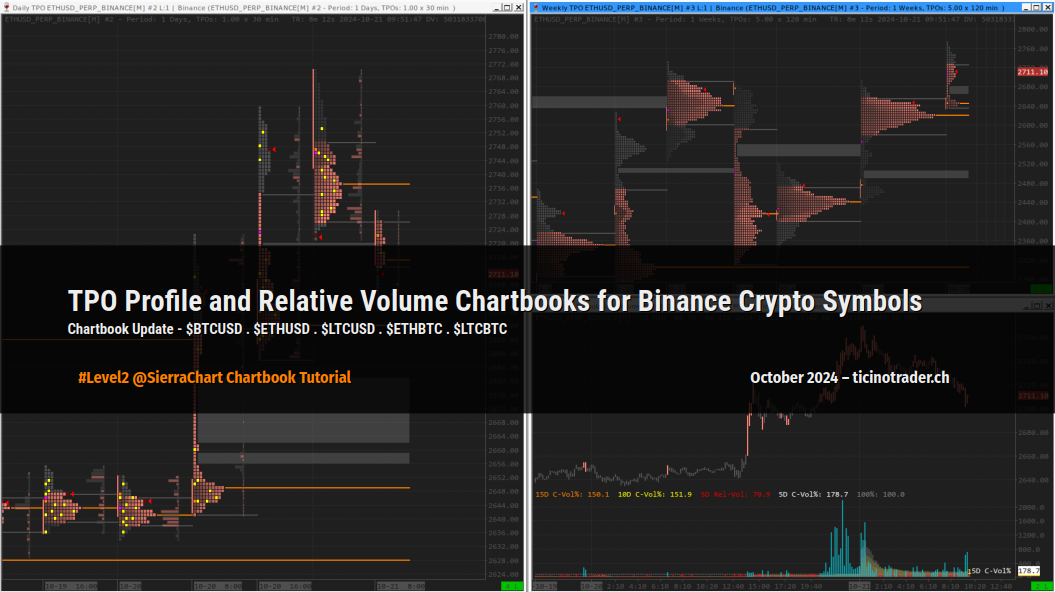Click the 2652.00 price label on the Daily chart scale
1055x592 pixels.
[x=503, y=478]
